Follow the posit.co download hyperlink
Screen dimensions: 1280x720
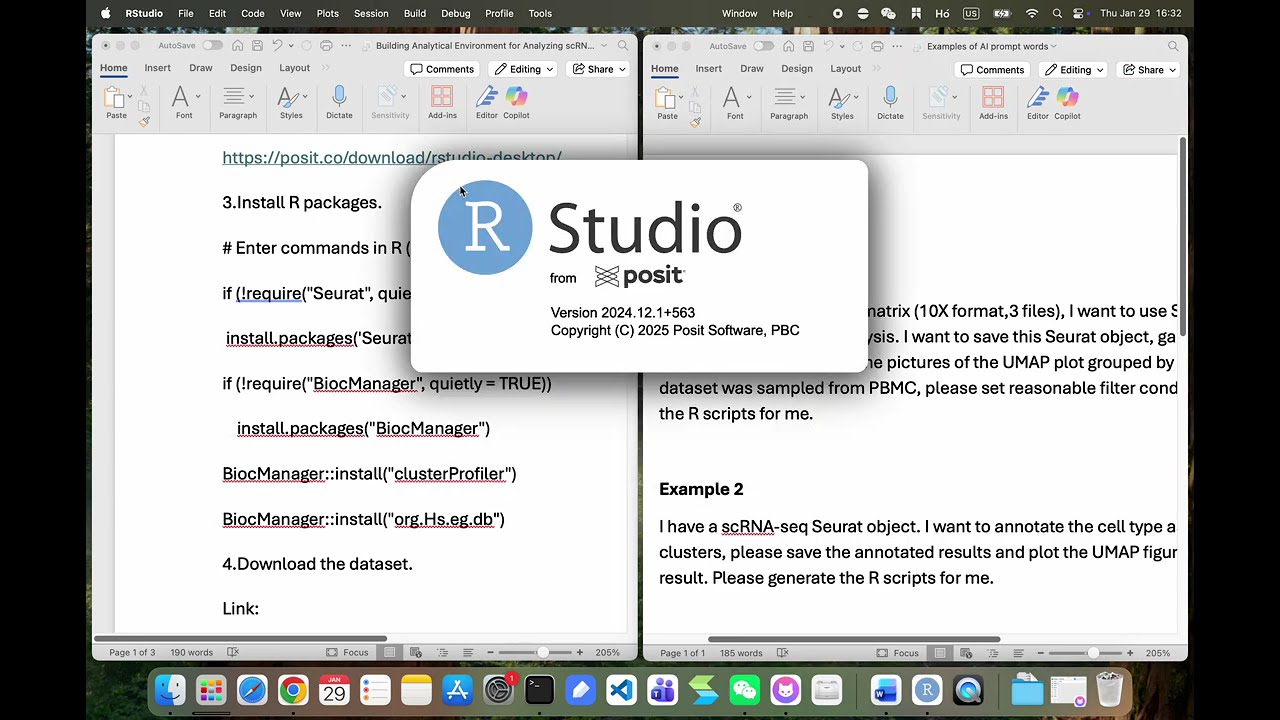click(x=392, y=157)
